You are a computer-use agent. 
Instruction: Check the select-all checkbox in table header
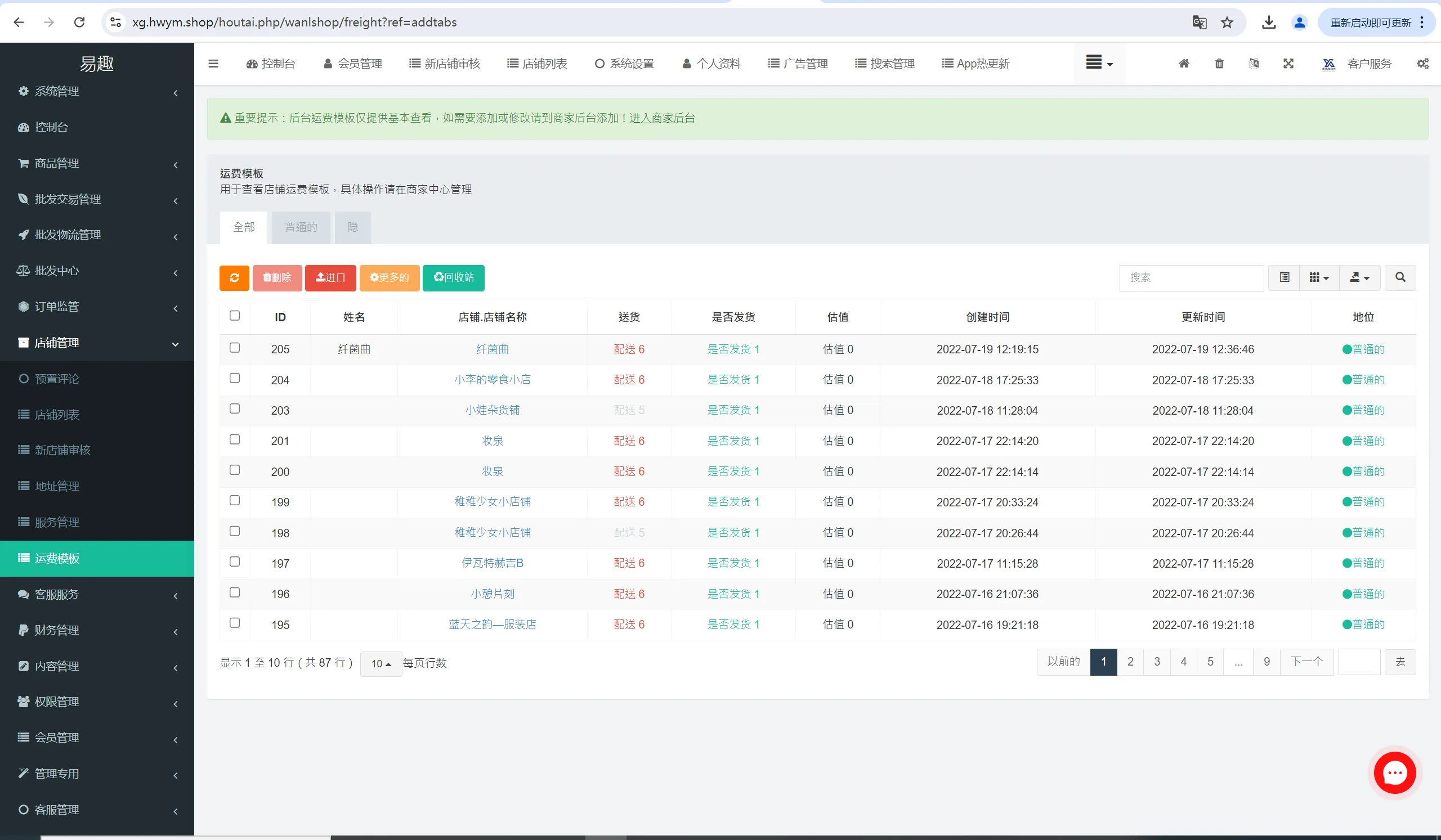(x=235, y=316)
